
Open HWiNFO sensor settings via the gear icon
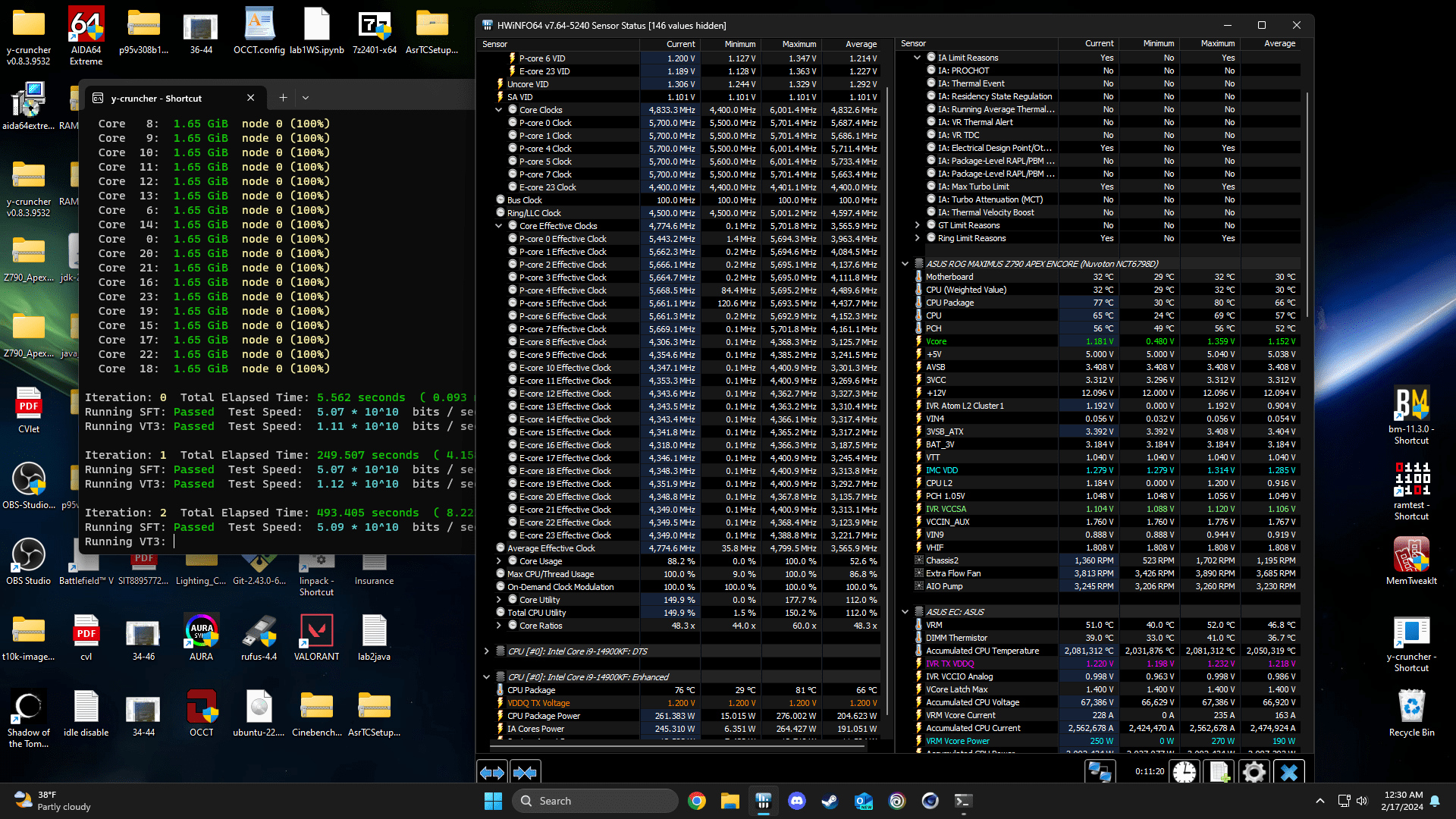1254,772
